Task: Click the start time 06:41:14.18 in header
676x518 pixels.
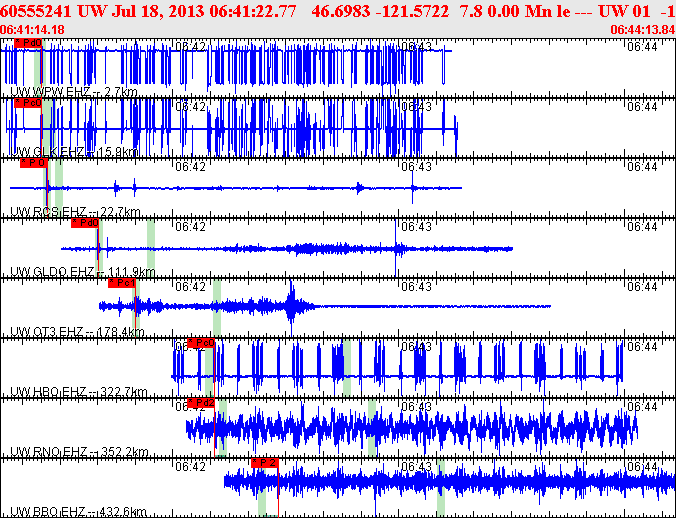Action: click(32, 30)
